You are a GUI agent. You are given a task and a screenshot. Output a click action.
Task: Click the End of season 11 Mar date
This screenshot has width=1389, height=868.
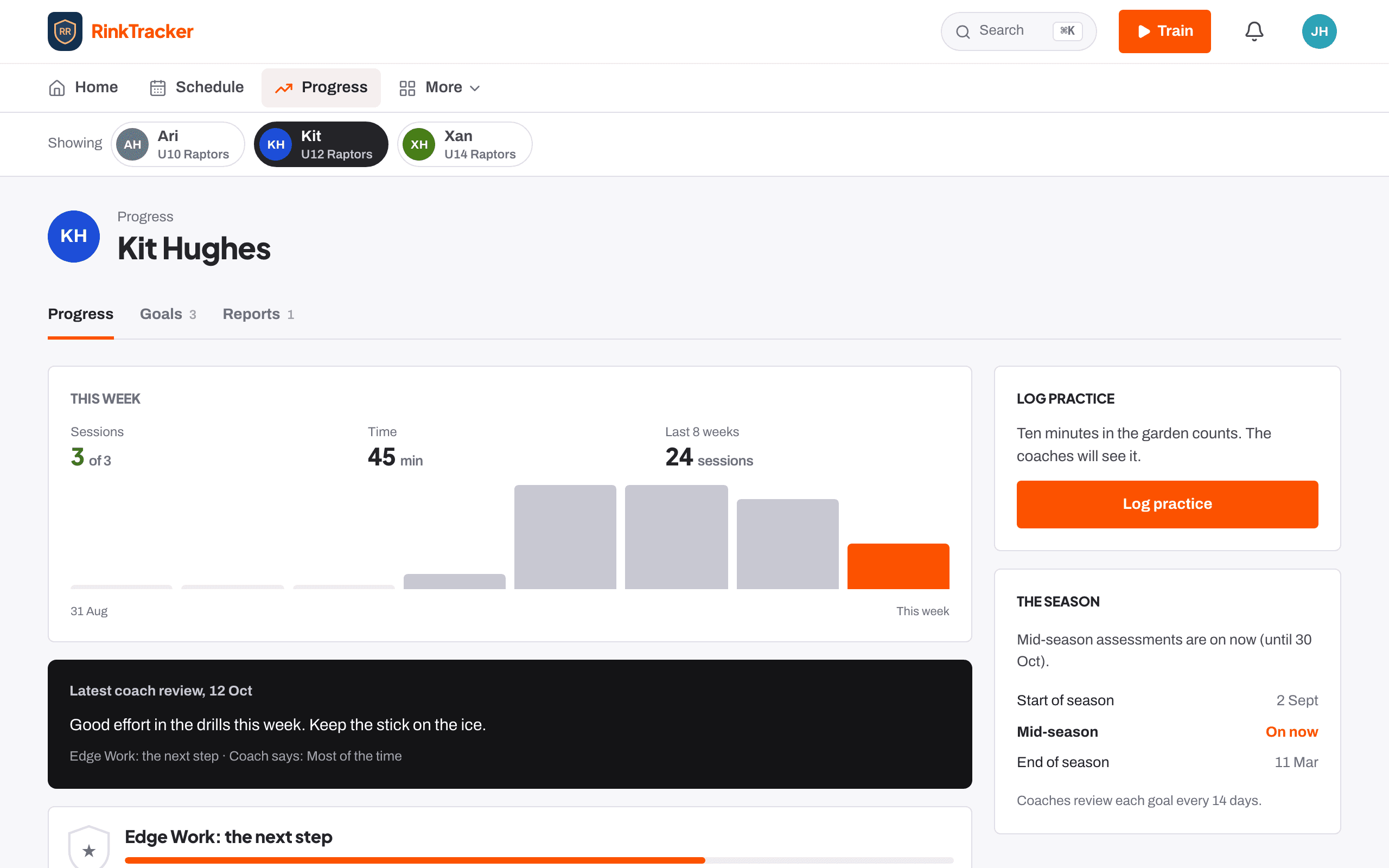1296,762
